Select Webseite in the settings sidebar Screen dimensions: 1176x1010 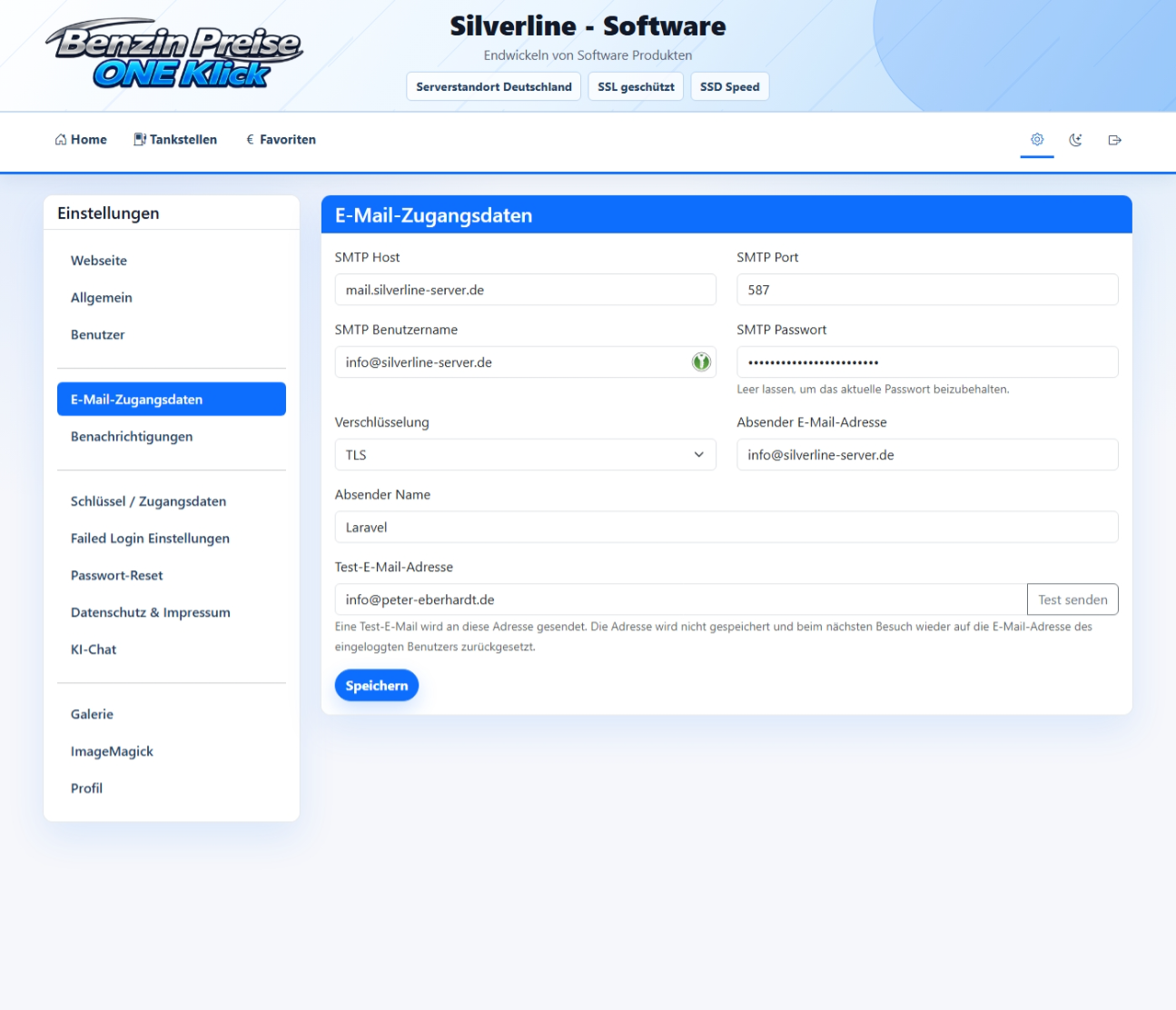[x=172, y=261]
